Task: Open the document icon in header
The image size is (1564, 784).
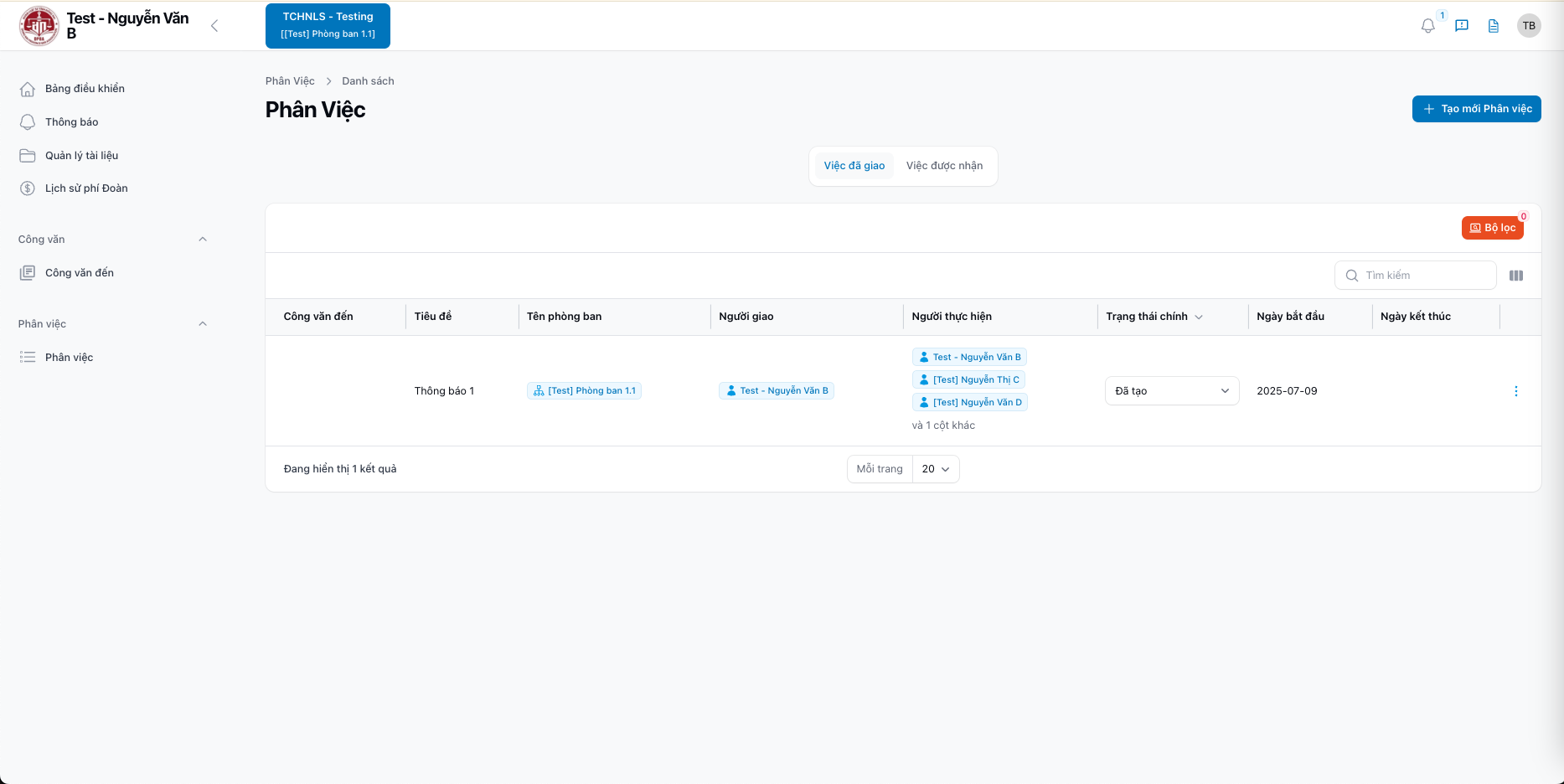Action: click(x=1494, y=26)
